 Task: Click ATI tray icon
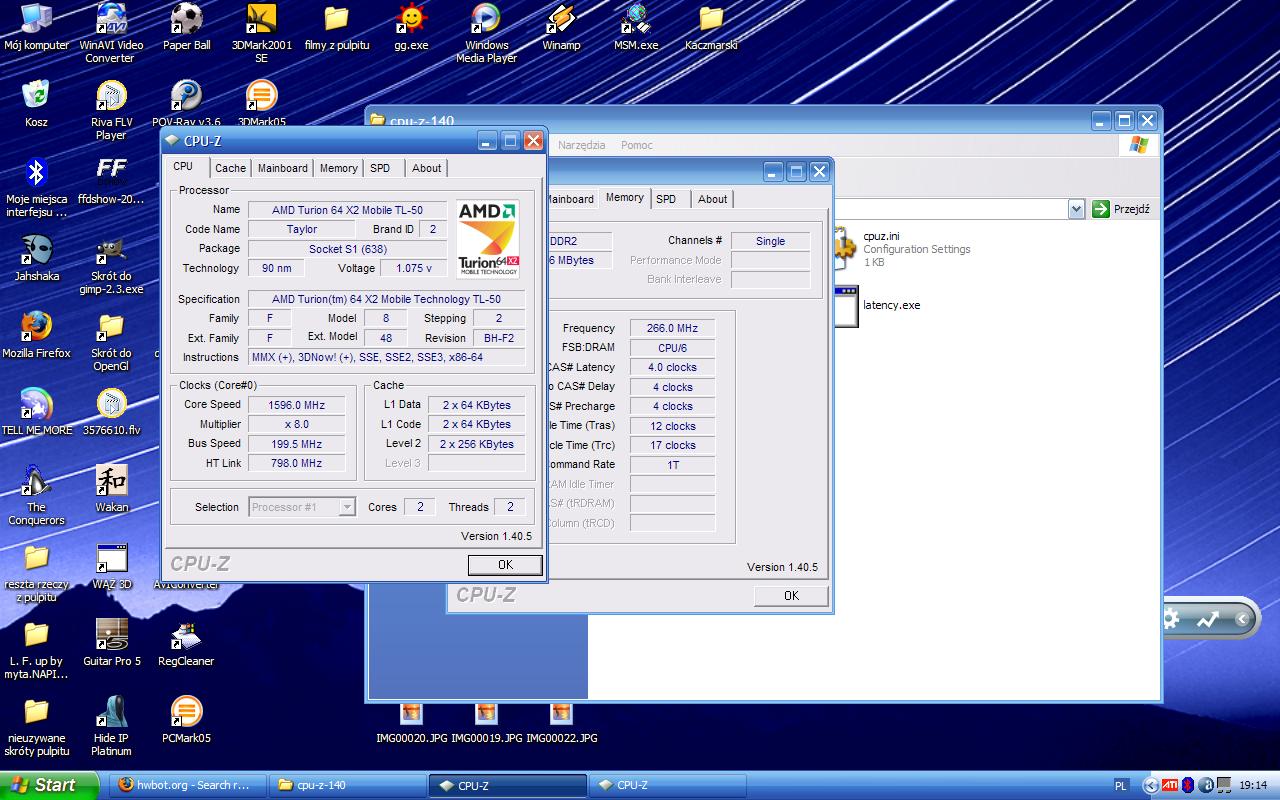click(1169, 786)
